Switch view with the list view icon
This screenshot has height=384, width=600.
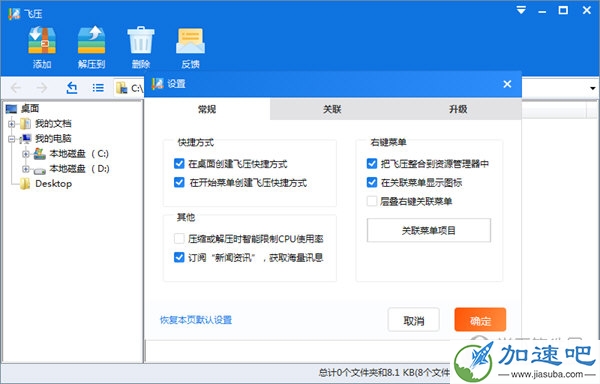pyautogui.click(x=98, y=88)
